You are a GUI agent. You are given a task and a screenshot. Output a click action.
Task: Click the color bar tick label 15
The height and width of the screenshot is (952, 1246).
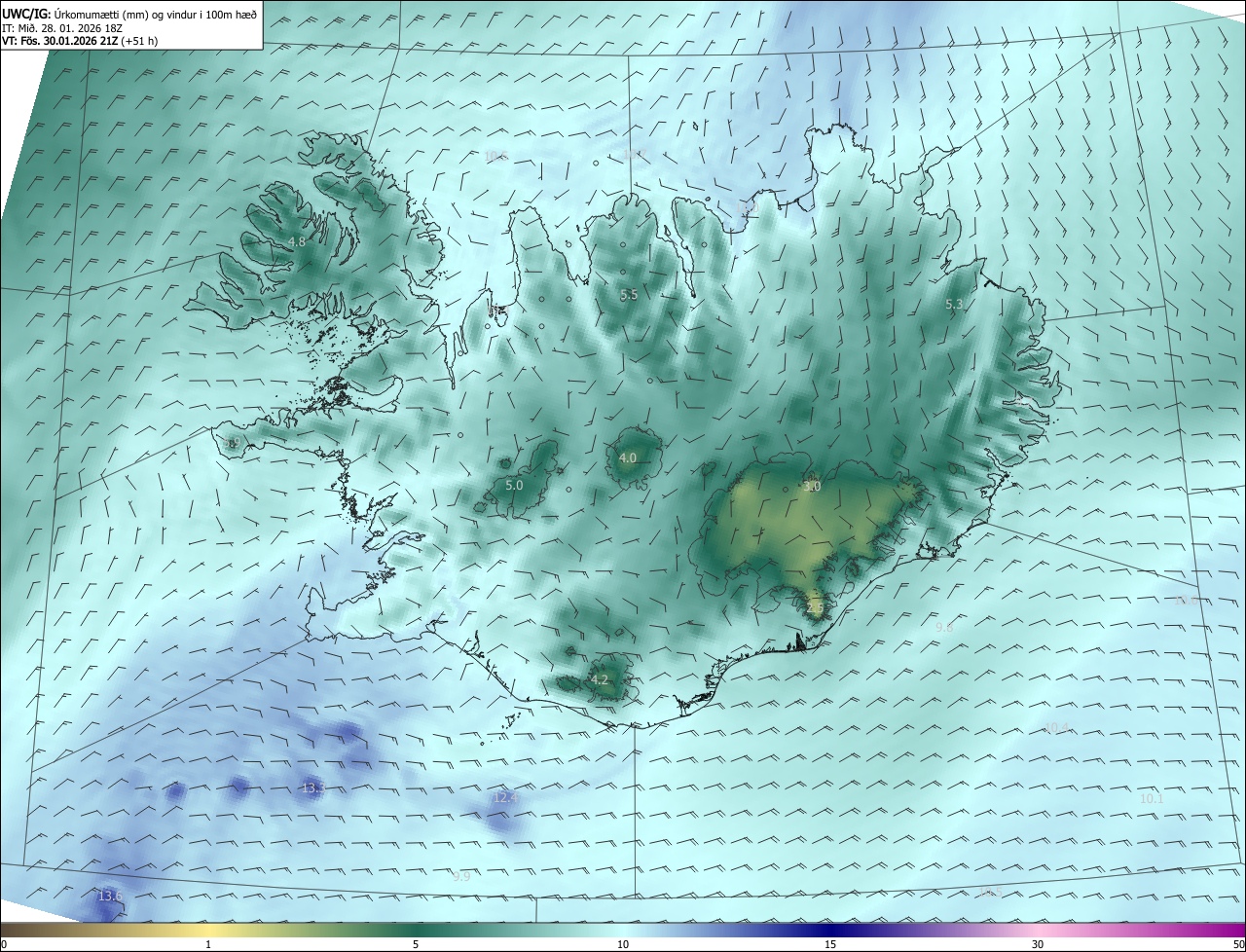point(830,944)
